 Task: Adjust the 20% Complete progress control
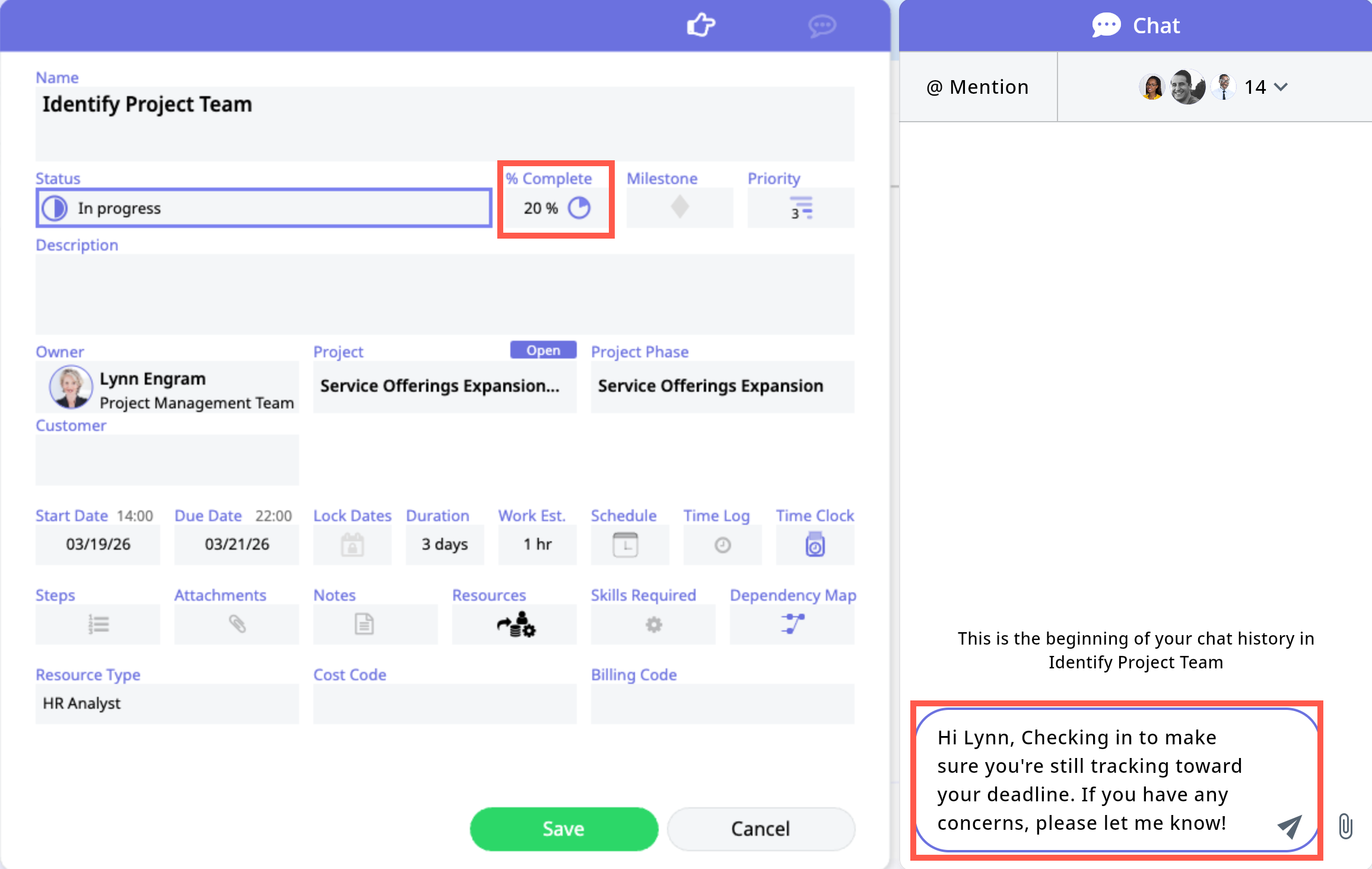[579, 208]
